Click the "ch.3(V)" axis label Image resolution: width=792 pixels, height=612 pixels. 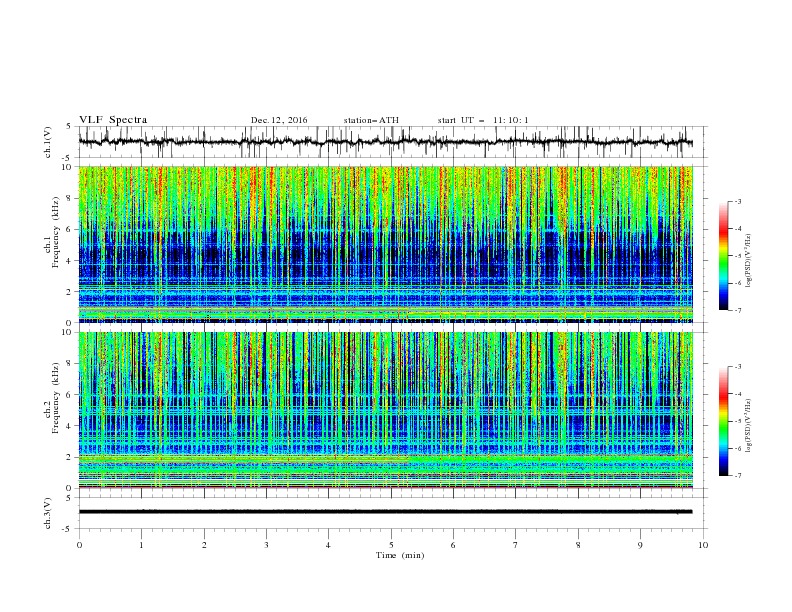[x=48, y=513]
